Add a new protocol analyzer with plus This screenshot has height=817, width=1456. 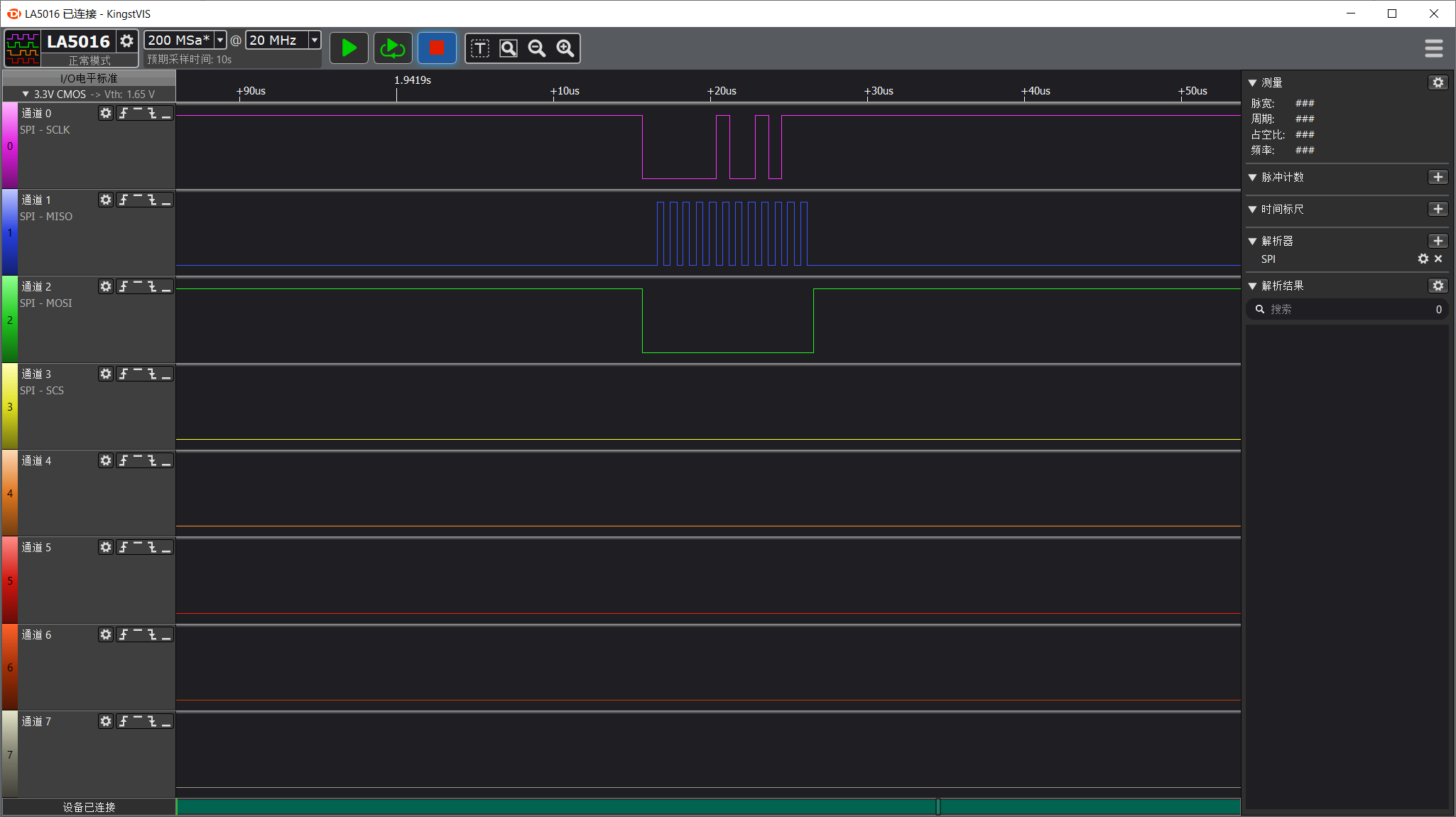1438,241
